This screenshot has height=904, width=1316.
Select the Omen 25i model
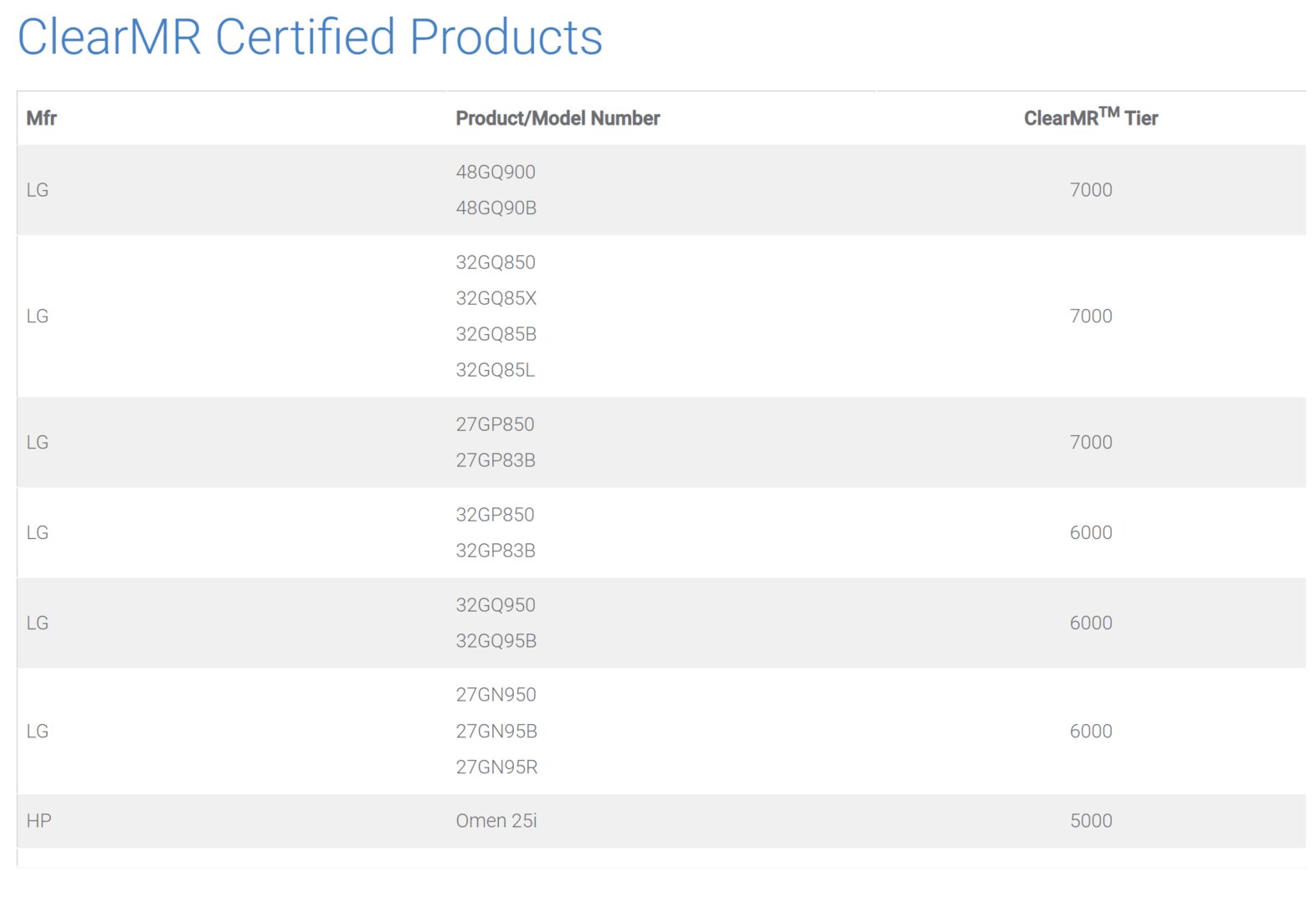[496, 821]
